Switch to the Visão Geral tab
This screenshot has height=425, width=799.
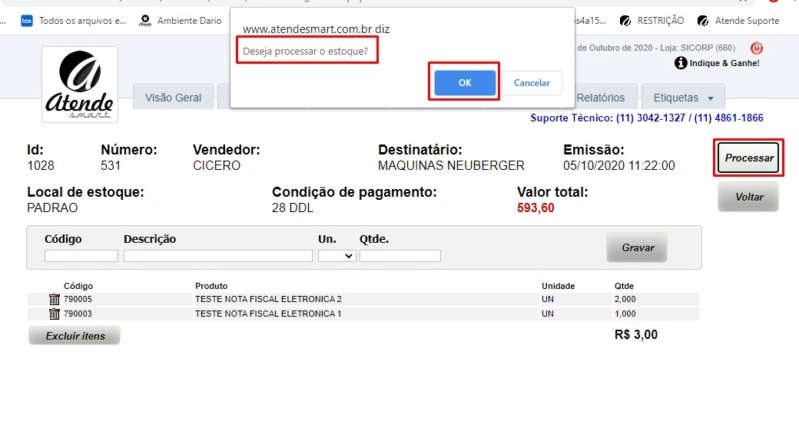tap(173, 97)
